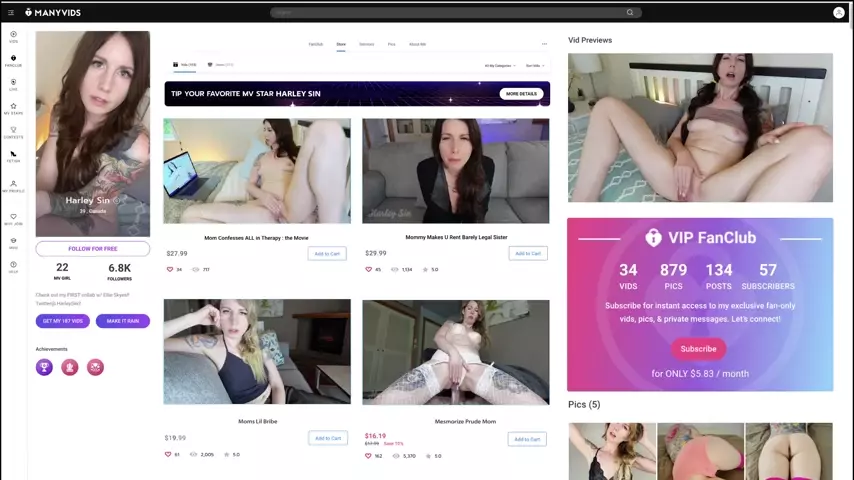
Task: Click the magnifier icon in search bar
Action: [630, 12]
